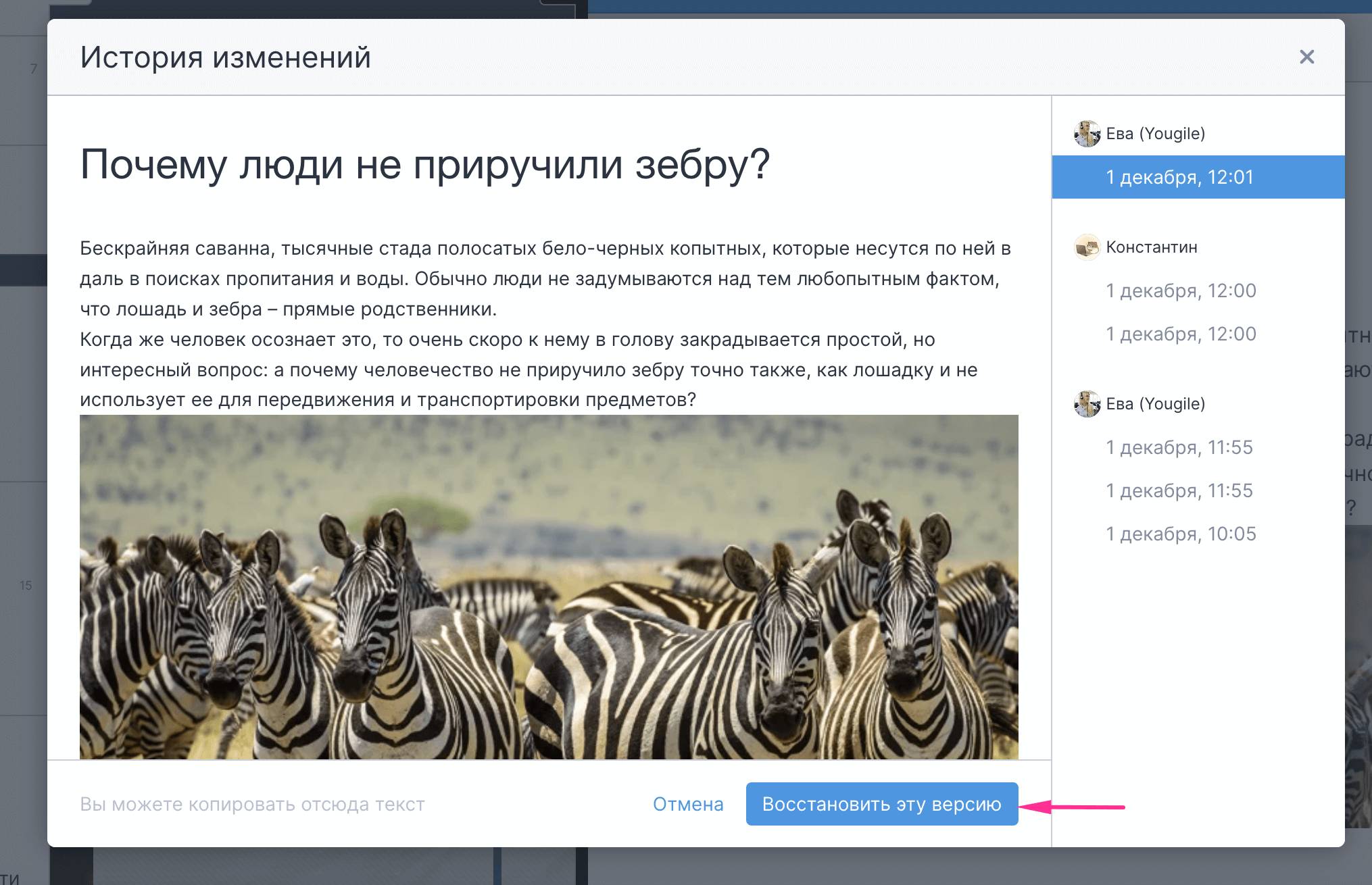Select the lower 12:00 version under Константин
1372x885 pixels.
pos(1181,334)
